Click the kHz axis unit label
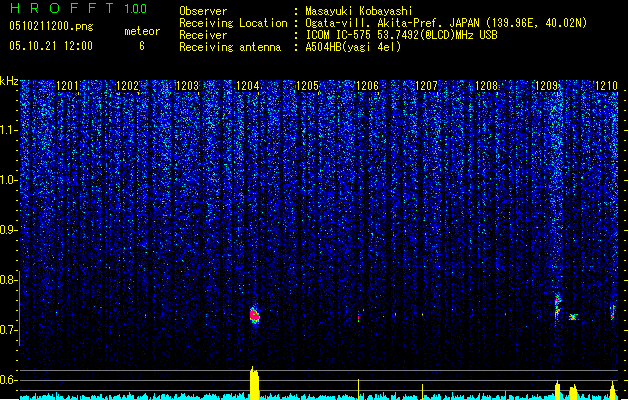Screen dimensions: 629x400 pos(9,81)
